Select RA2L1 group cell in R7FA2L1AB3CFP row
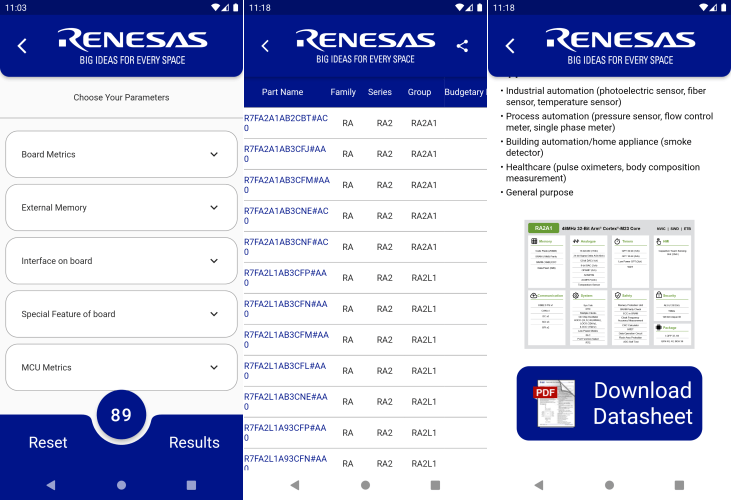Image resolution: width=731 pixels, height=500 pixels. click(x=424, y=278)
